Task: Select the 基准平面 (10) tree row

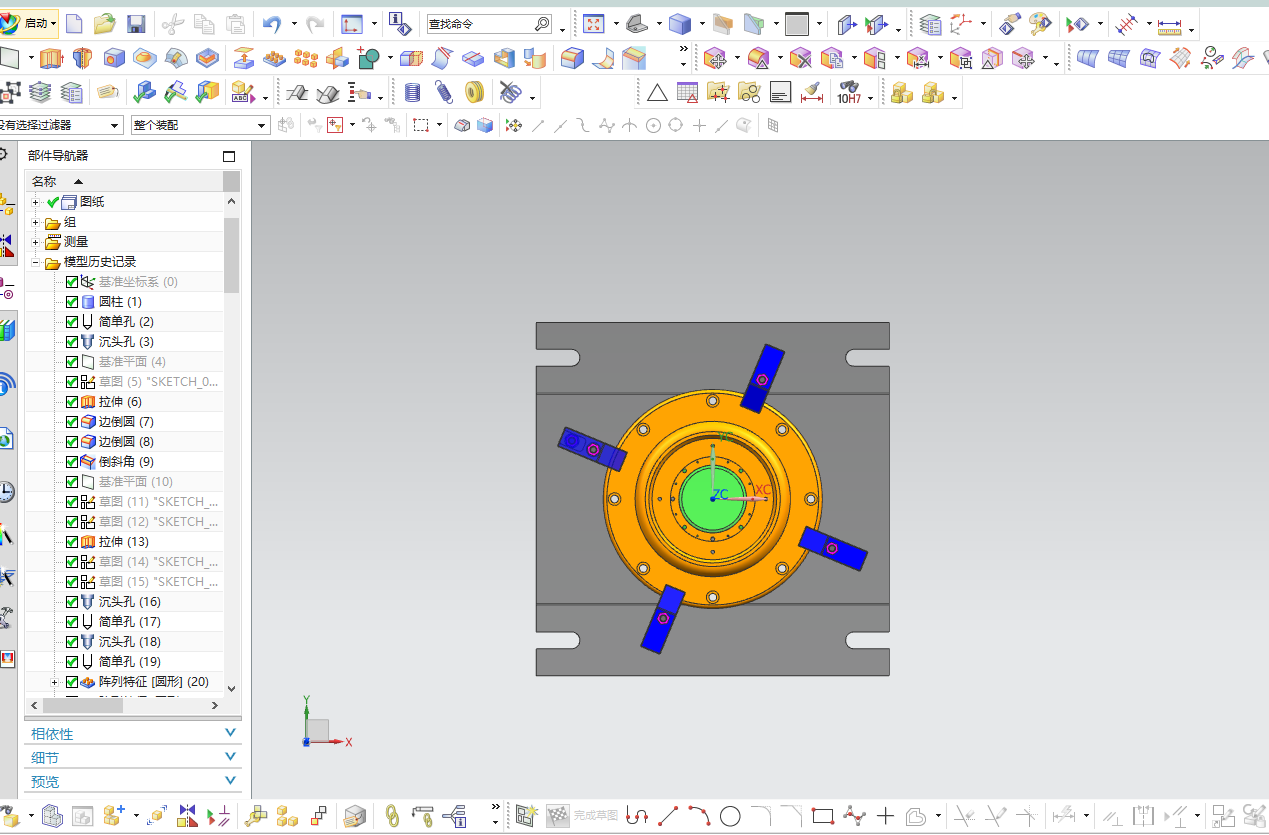Action: coord(124,482)
